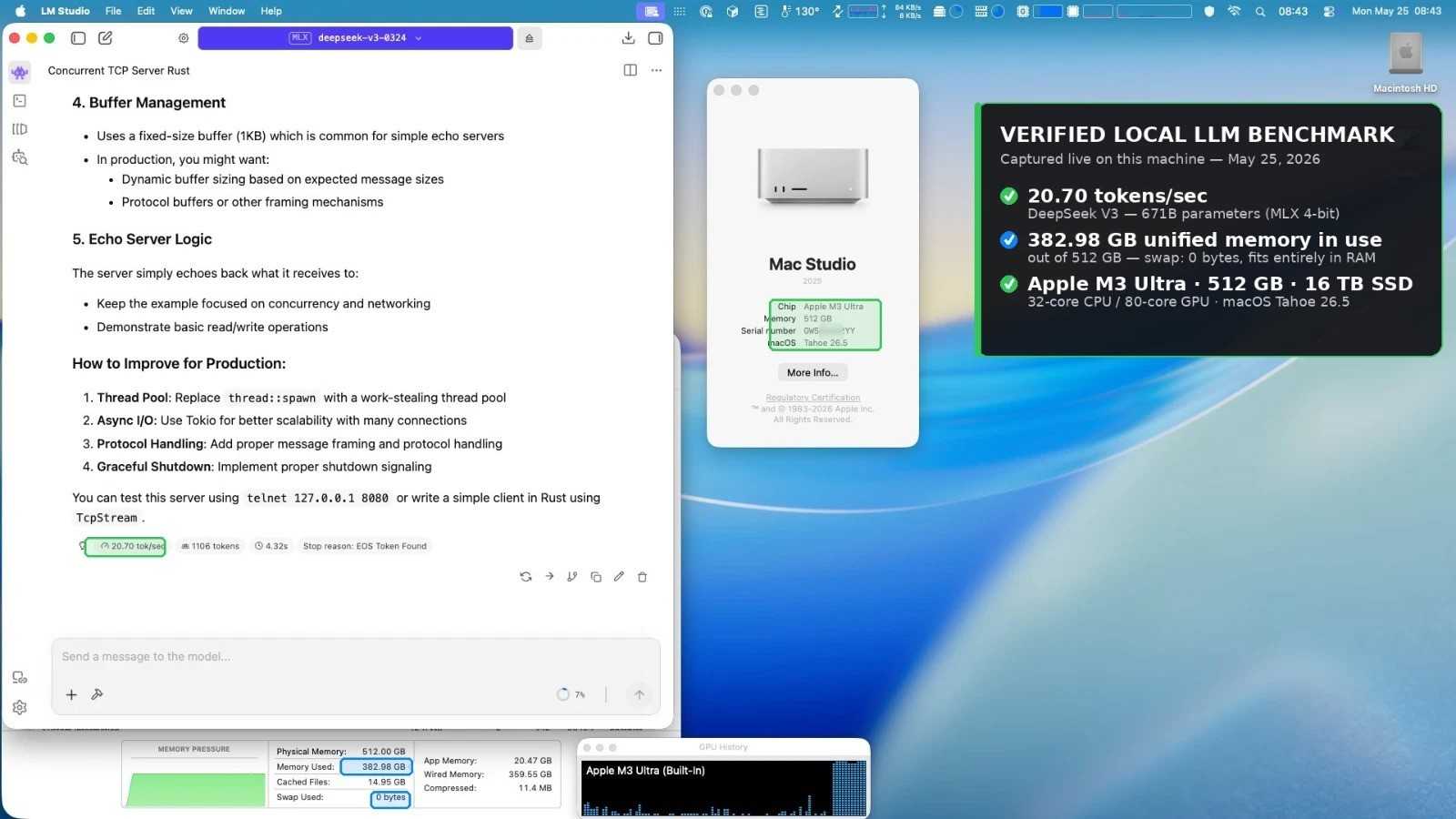Click the Stop reason: EOS Token Found chip

pyautogui.click(x=365, y=546)
